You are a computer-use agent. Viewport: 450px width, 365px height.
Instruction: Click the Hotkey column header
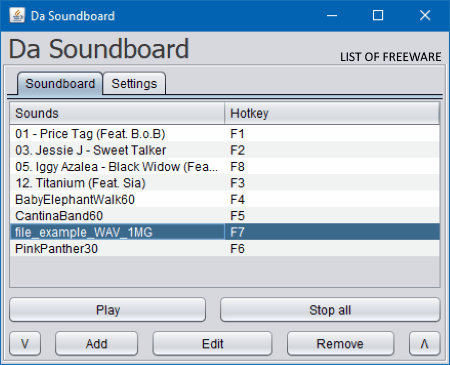point(332,113)
